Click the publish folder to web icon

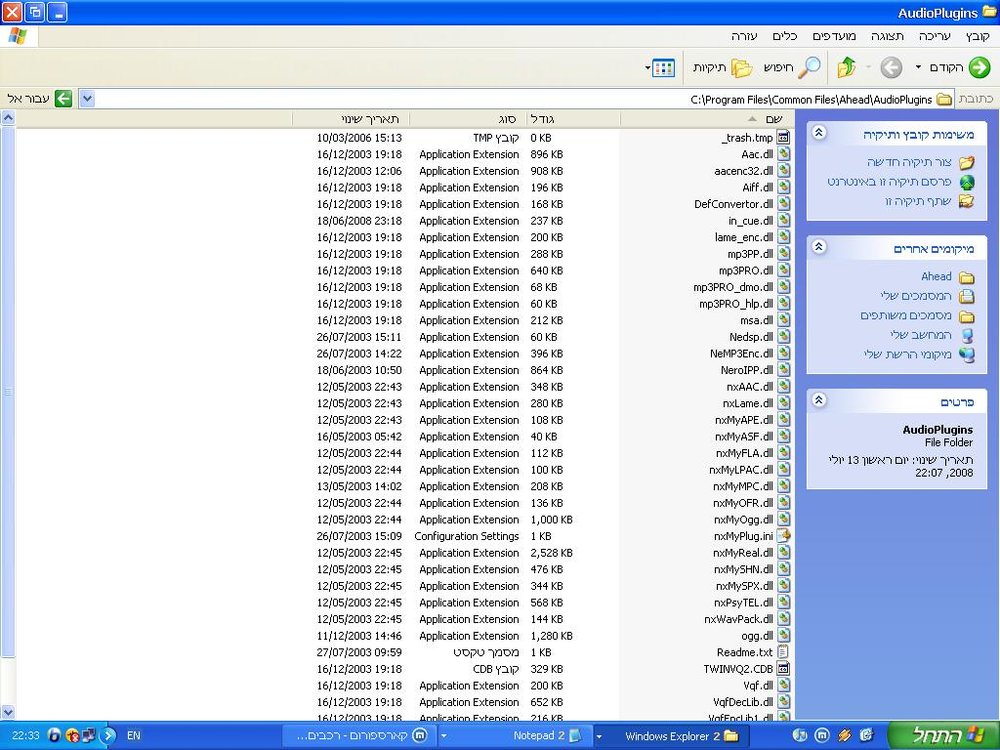tap(967, 182)
